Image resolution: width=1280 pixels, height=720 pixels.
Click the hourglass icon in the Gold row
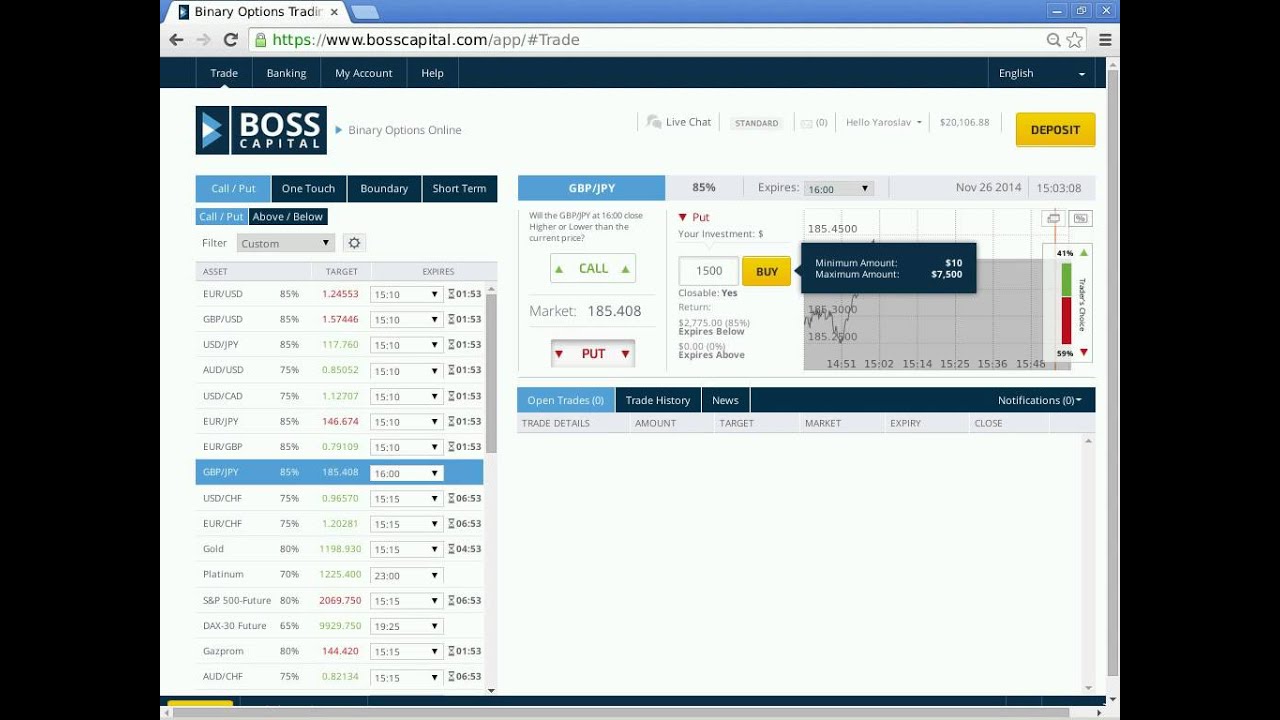451,549
